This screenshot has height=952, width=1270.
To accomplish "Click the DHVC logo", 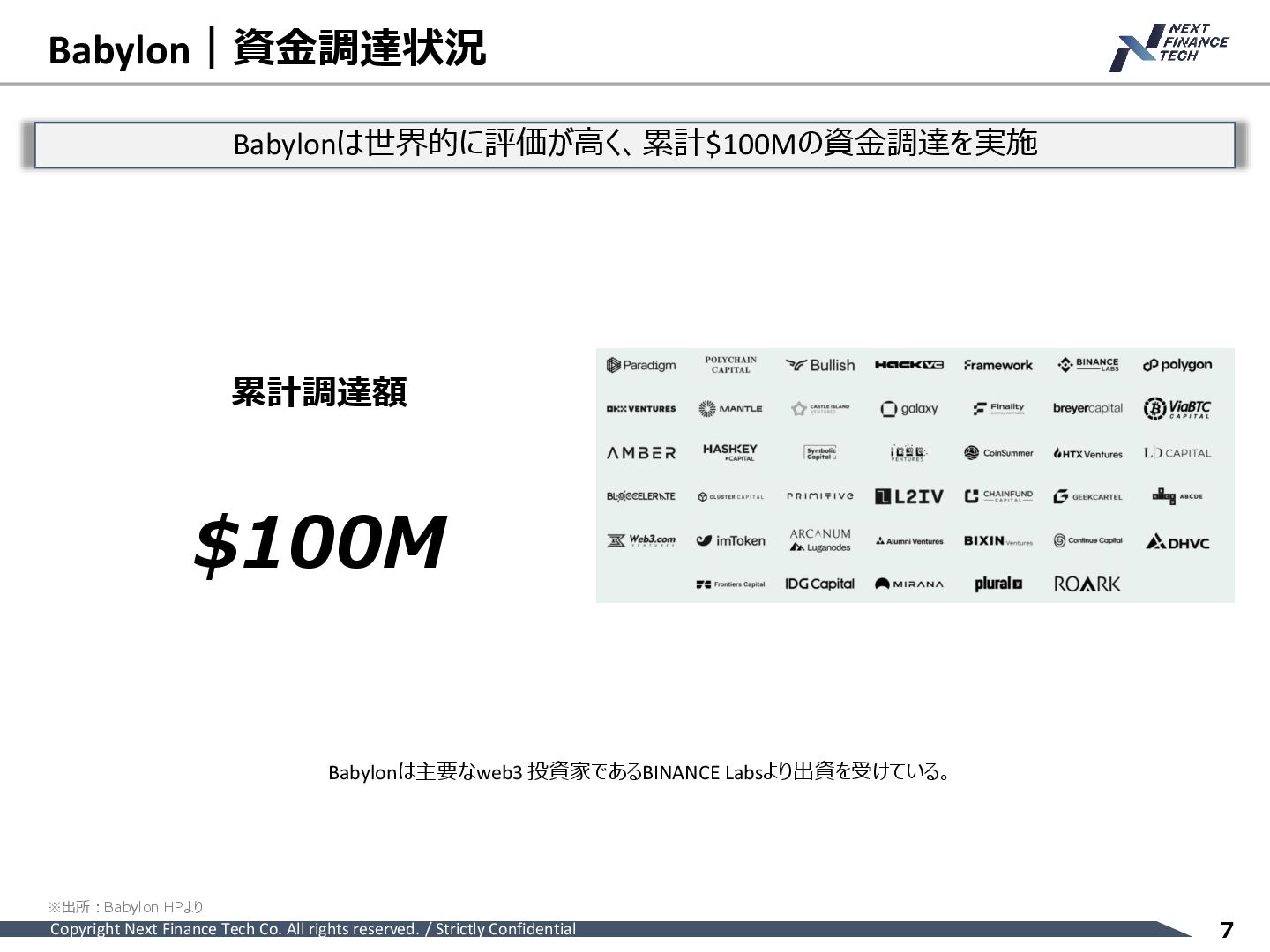I will [x=1177, y=541].
